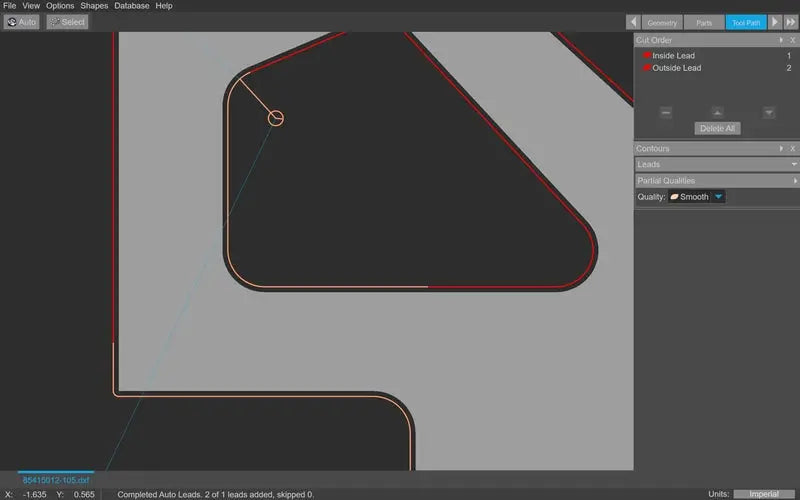This screenshot has width=800, height=500.
Task: Move selected cut down in order
Action: tap(768, 112)
